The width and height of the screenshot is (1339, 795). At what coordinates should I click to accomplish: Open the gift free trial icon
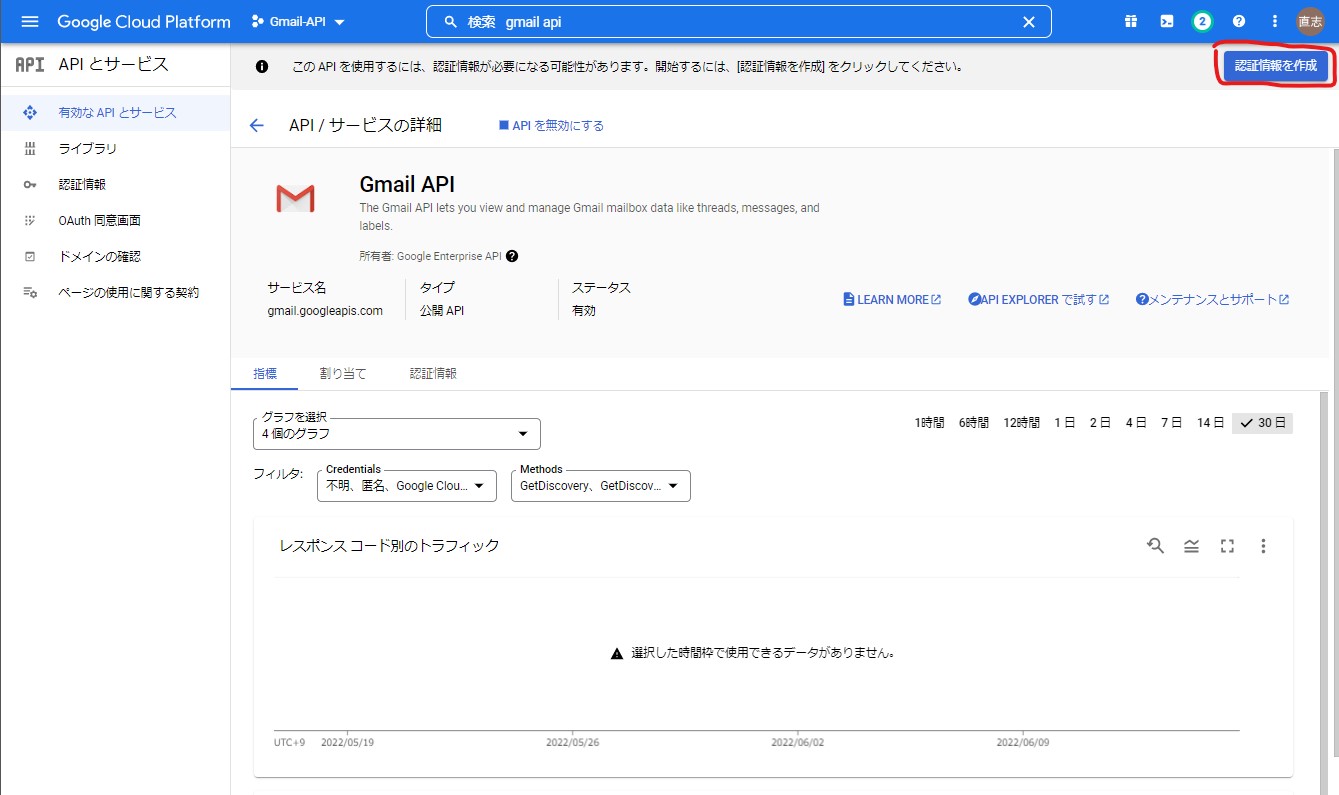1130,21
